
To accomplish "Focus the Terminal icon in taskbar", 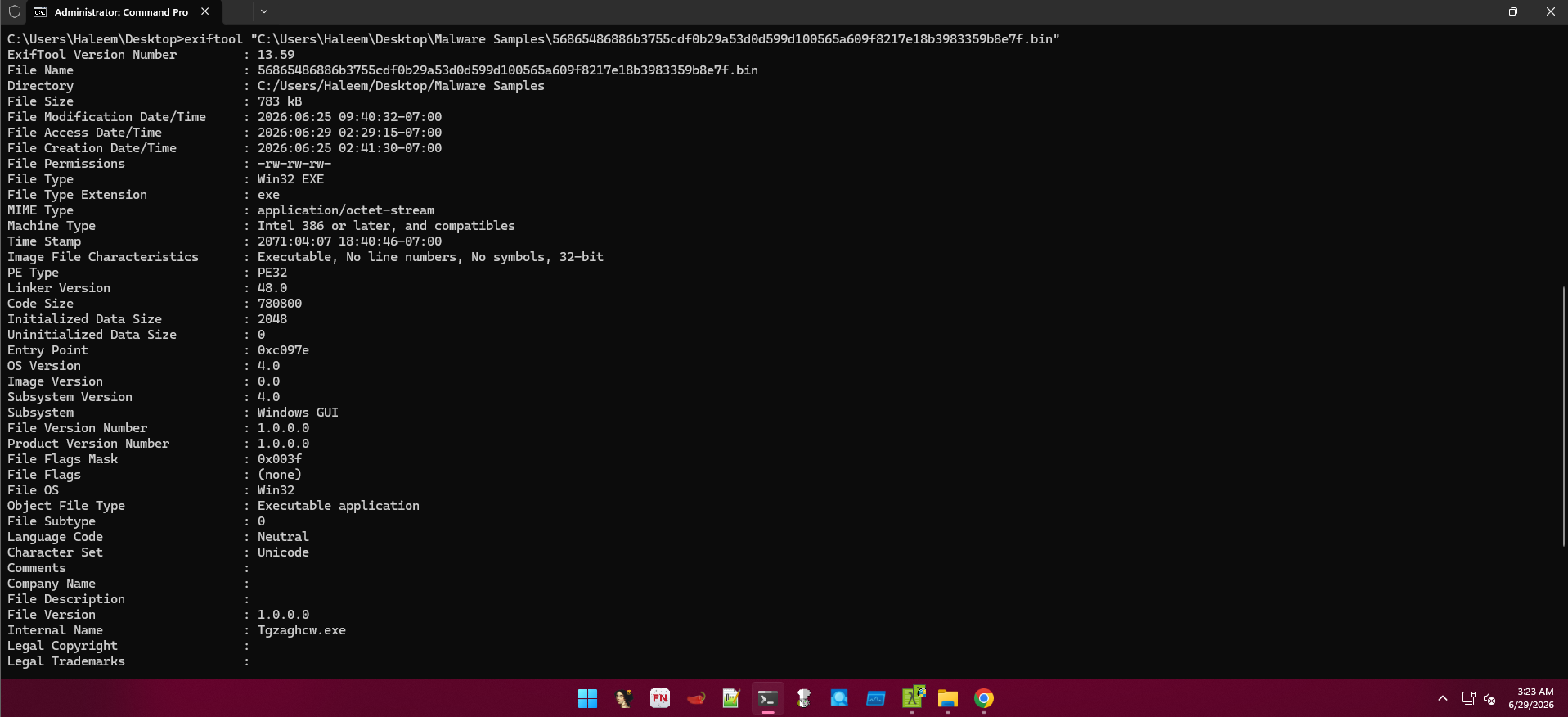I will 767,698.
